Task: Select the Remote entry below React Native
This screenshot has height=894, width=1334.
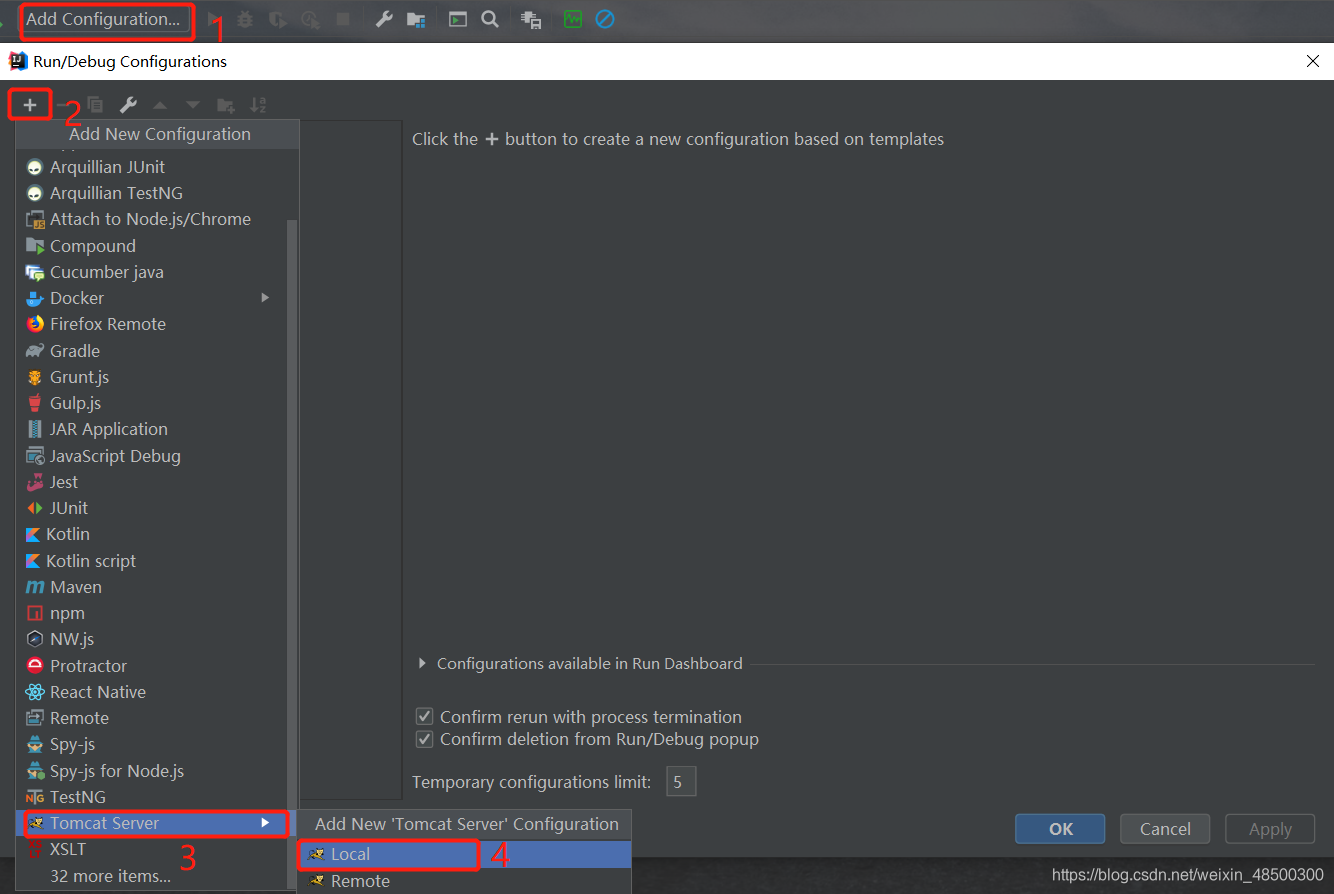Action: pyautogui.click(x=152, y=718)
